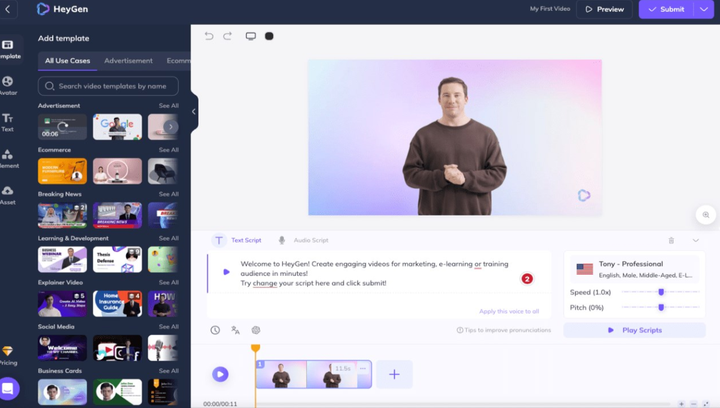720x408 pixels.
Task: Open the Template sidebar panel
Action: pyautogui.click(x=8, y=50)
